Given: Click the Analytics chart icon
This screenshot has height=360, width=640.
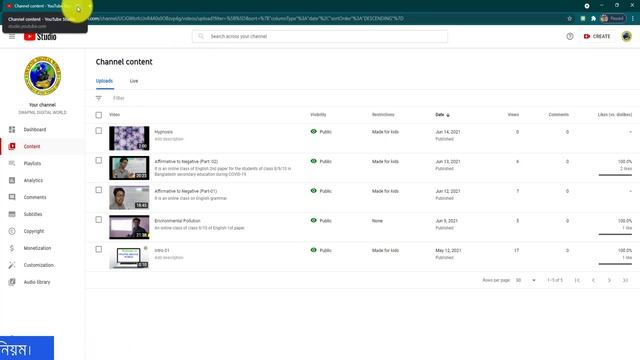Looking at the screenshot, I should point(12,180).
